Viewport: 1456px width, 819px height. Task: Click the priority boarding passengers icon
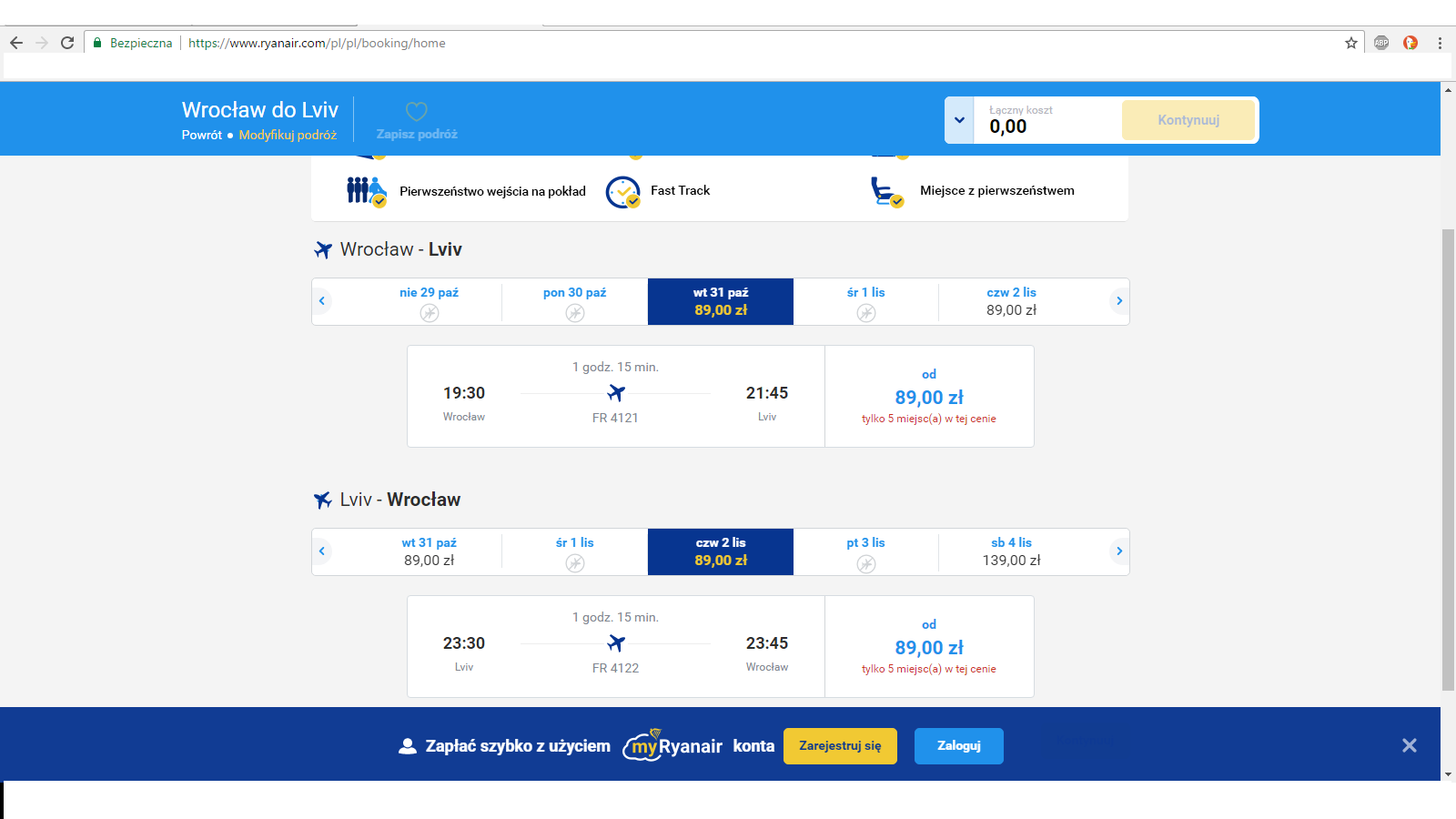point(367,191)
